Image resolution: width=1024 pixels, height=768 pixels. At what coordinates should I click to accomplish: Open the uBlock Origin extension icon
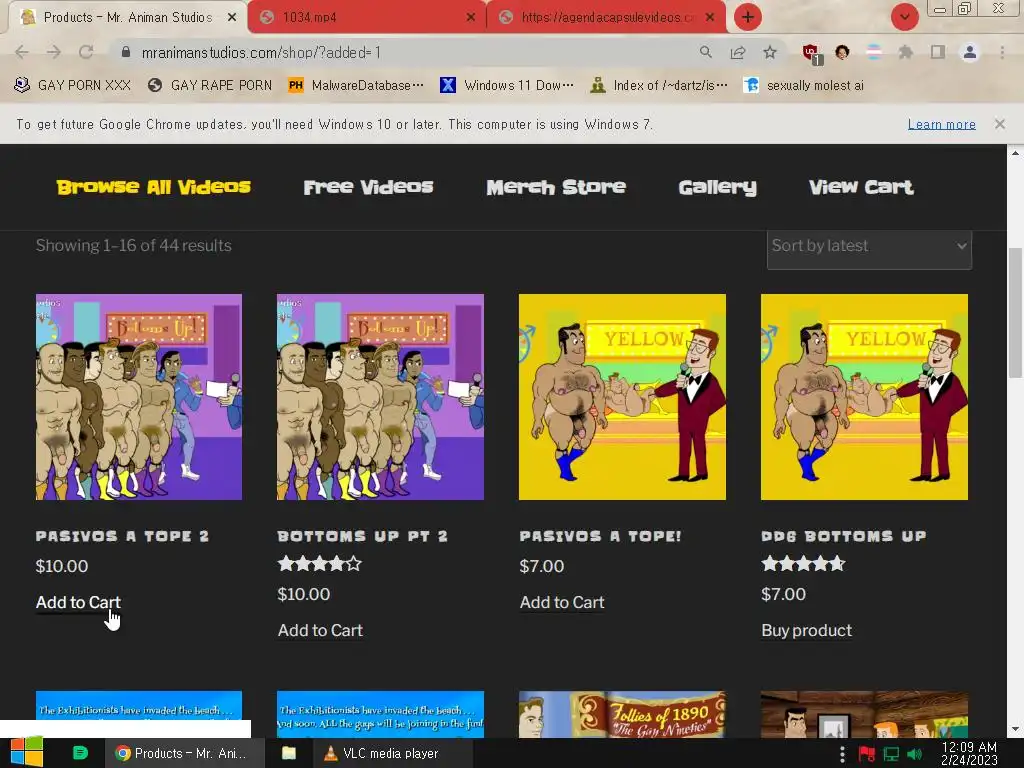pos(812,54)
